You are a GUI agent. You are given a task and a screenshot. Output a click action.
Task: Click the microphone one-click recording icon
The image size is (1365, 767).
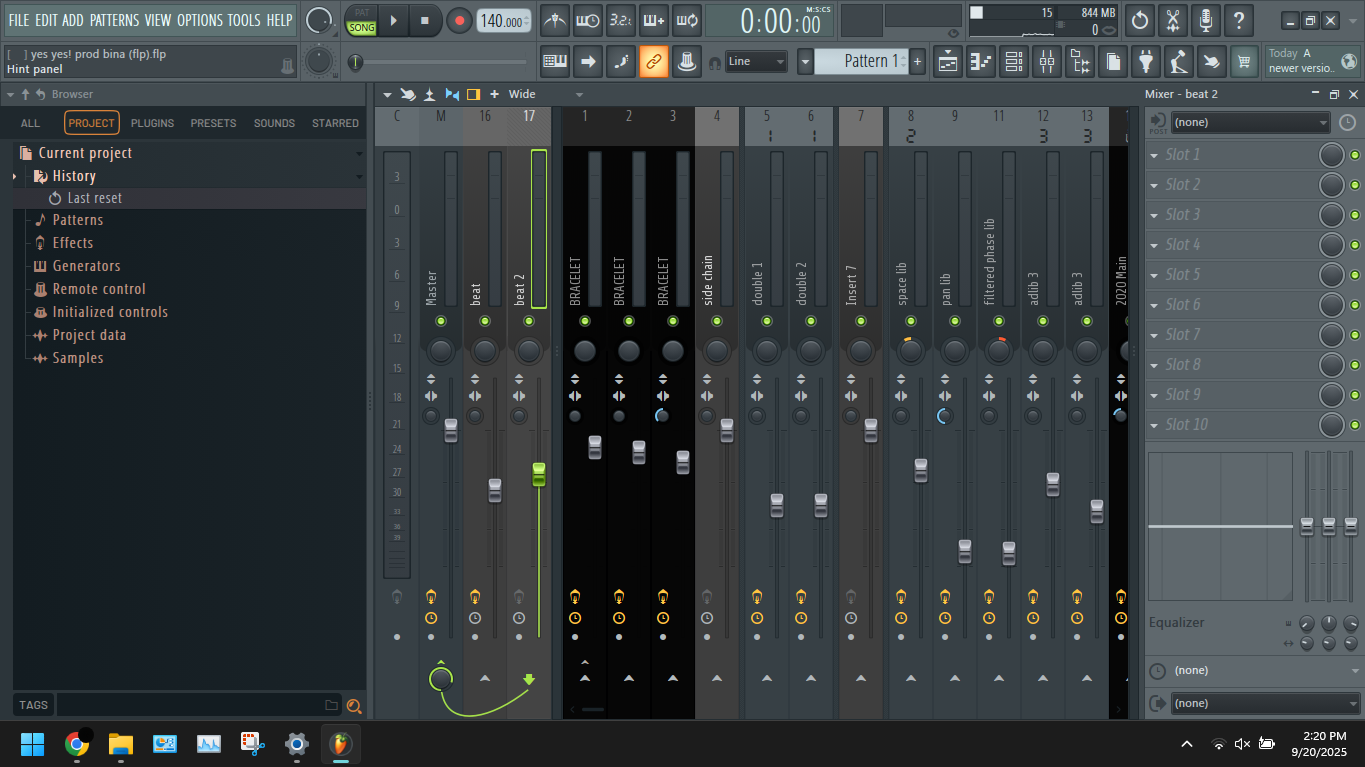pyautogui.click(x=1205, y=20)
